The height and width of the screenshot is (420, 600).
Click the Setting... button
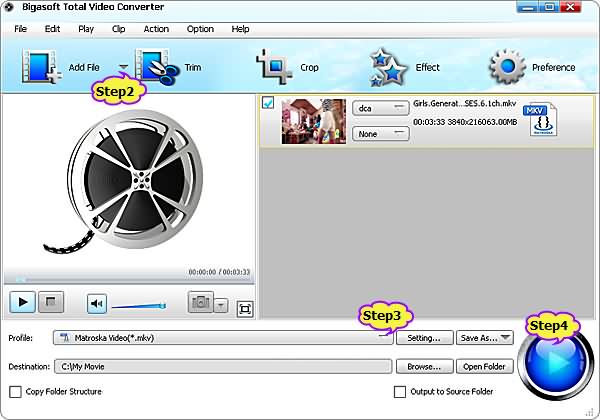(424, 338)
